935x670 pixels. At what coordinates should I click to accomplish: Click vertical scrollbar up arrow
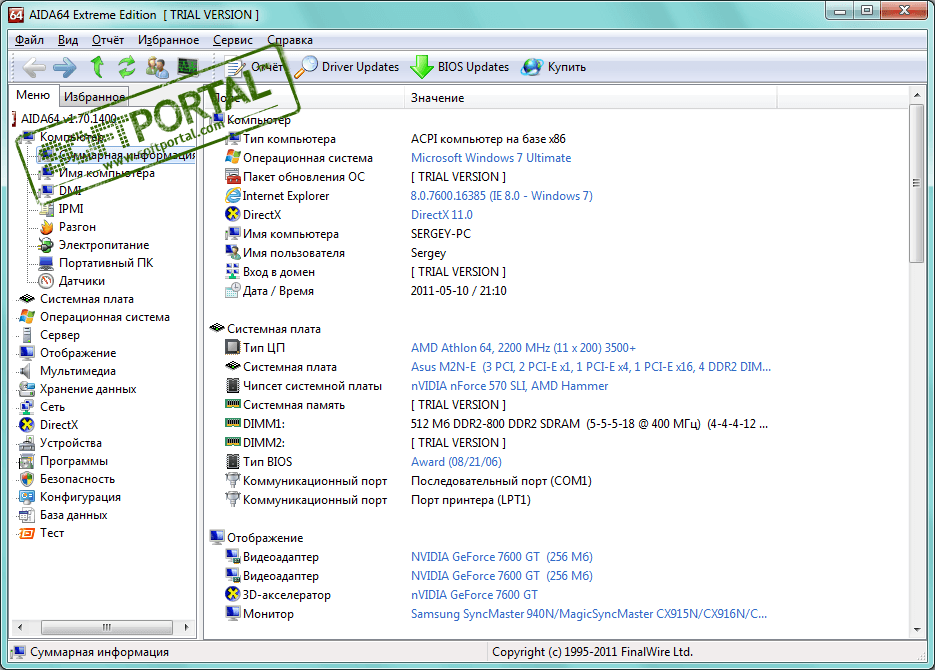point(917,95)
